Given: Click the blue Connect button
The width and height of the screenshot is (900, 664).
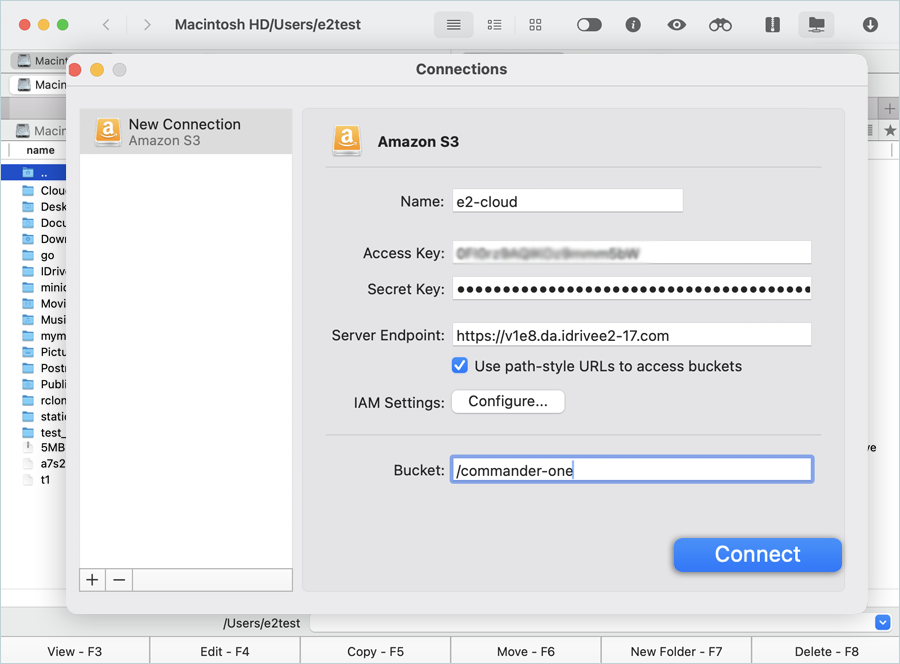Looking at the screenshot, I should 758,554.
